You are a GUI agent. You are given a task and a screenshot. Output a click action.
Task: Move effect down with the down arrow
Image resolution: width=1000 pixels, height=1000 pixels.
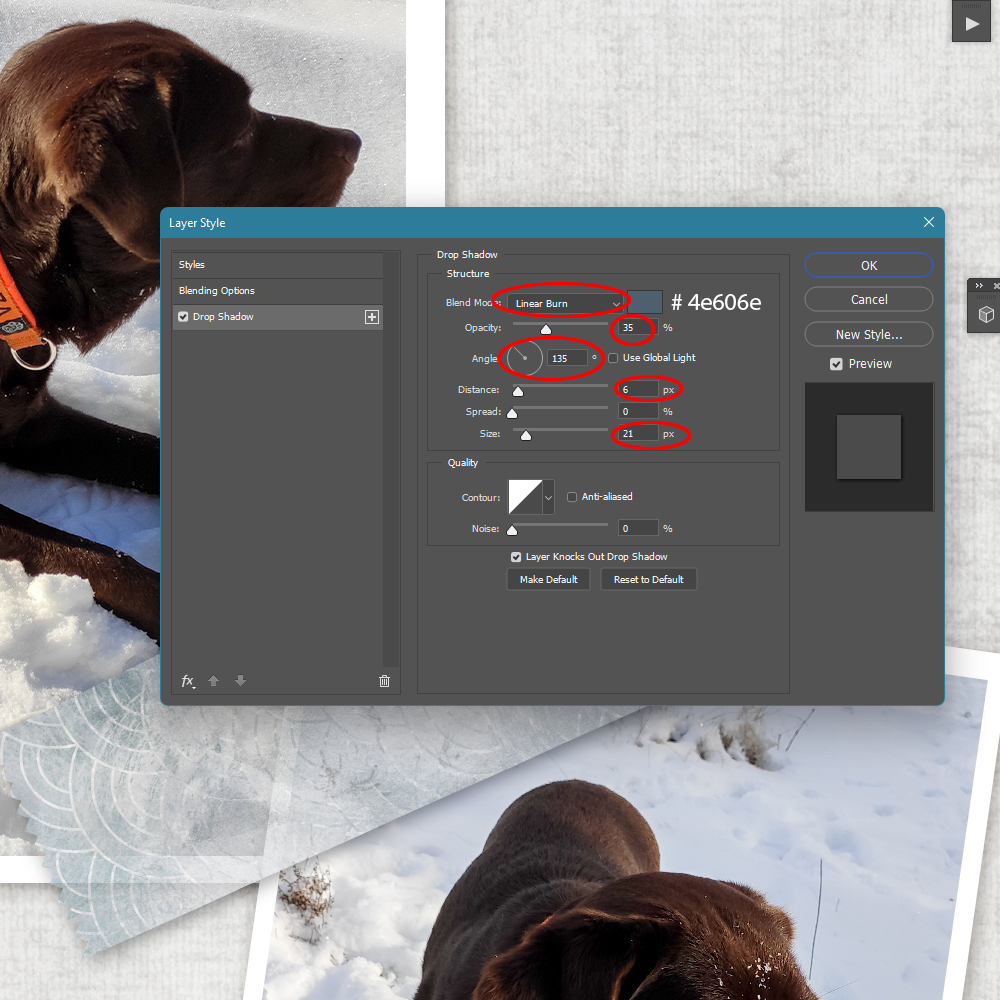[x=240, y=681]
